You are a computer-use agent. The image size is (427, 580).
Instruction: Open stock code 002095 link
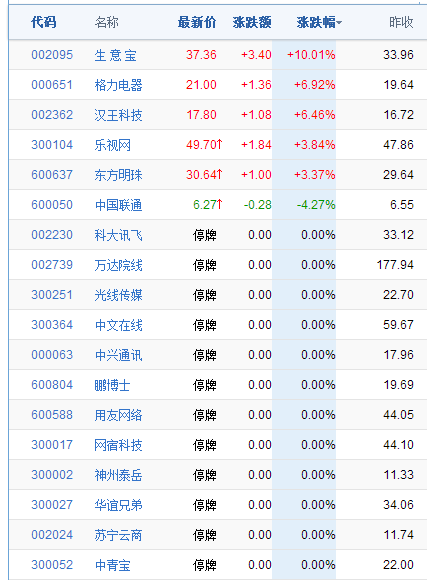pos(52,55)
